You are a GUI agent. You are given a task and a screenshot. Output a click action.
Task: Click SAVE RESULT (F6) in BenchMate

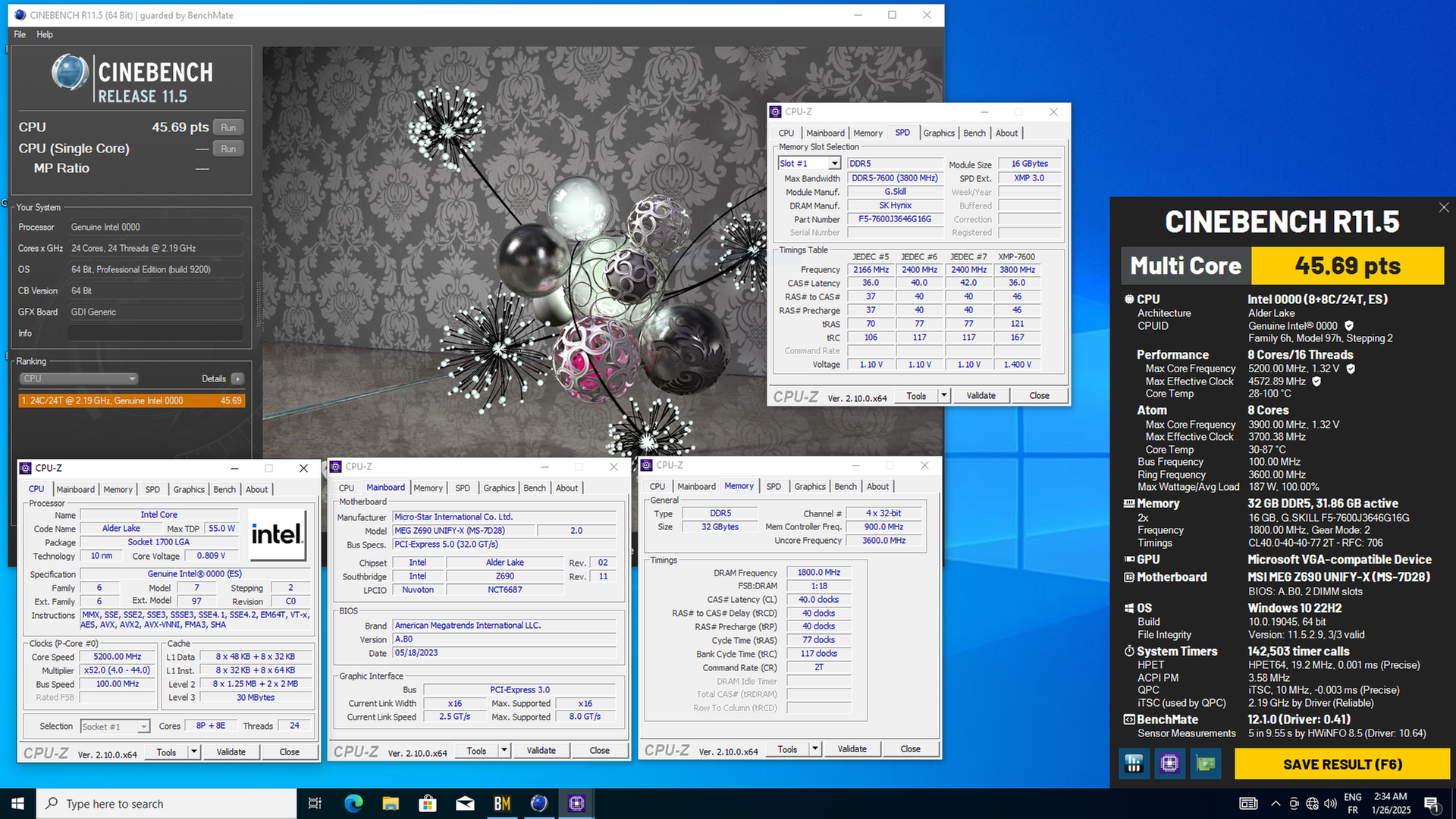pyautogui.click(x=1342, y=764)
